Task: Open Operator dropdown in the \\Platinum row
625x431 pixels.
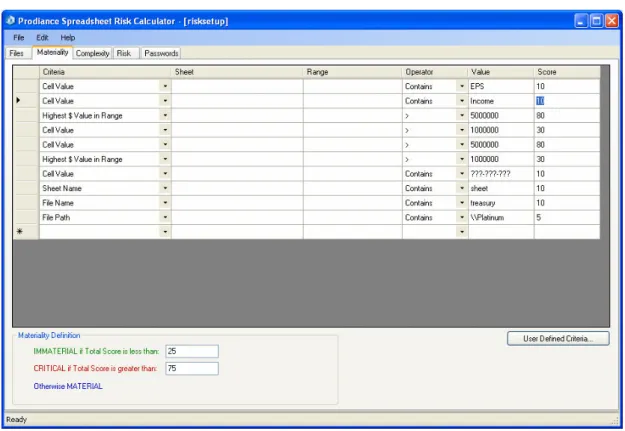Action: coord(462,217)
